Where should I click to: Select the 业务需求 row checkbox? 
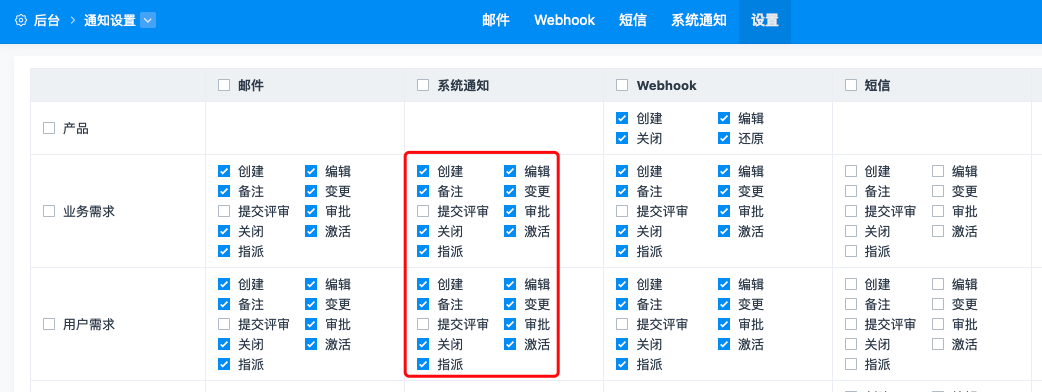[49, 211]
